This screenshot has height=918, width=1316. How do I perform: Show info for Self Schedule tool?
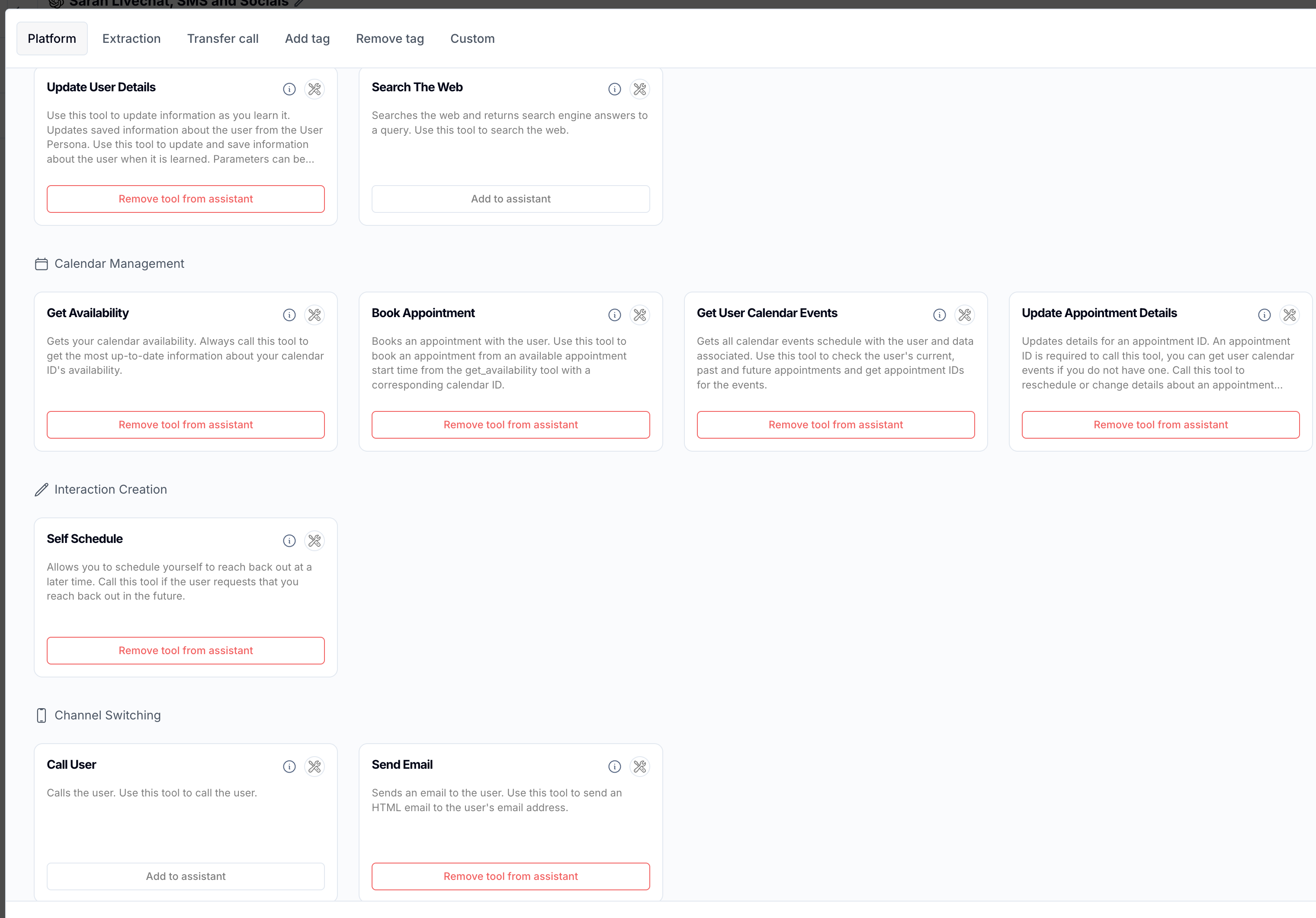coord(289,540)
